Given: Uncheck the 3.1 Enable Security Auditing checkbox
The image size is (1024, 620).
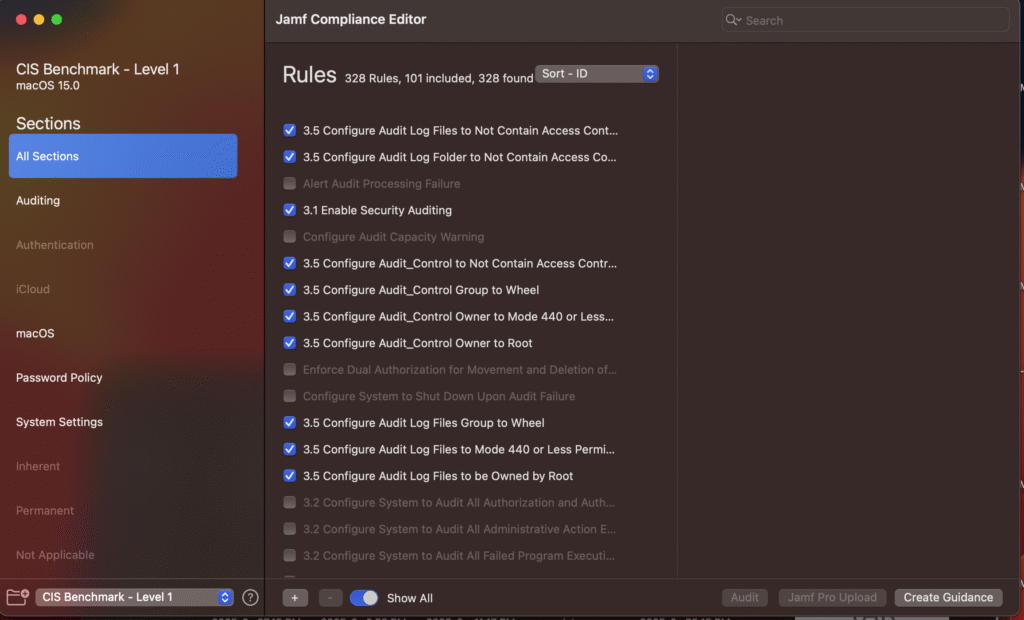Looking at the screenshot, I should coord(290,210).
